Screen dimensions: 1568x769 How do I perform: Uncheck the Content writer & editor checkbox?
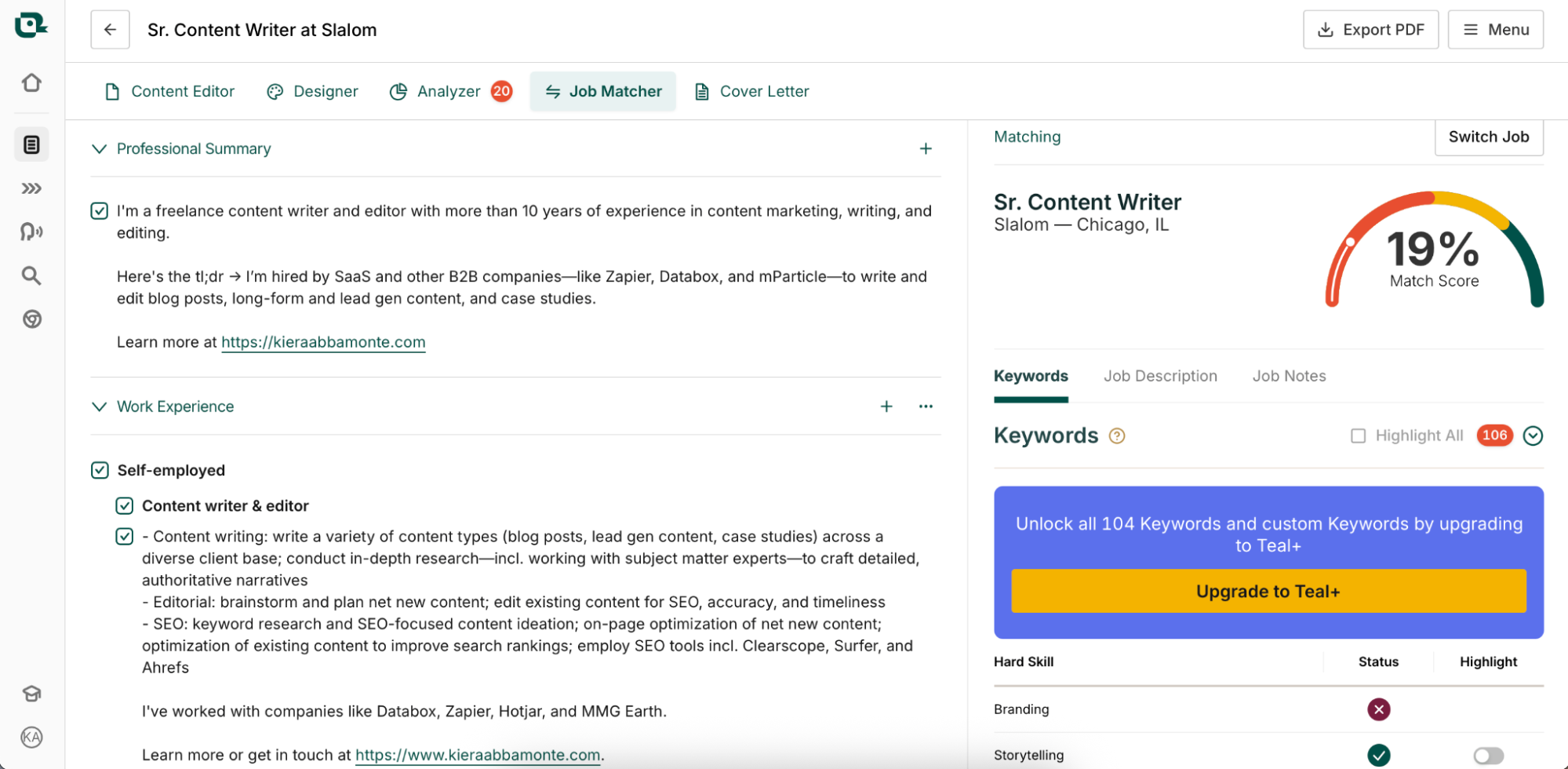[125, 506]
